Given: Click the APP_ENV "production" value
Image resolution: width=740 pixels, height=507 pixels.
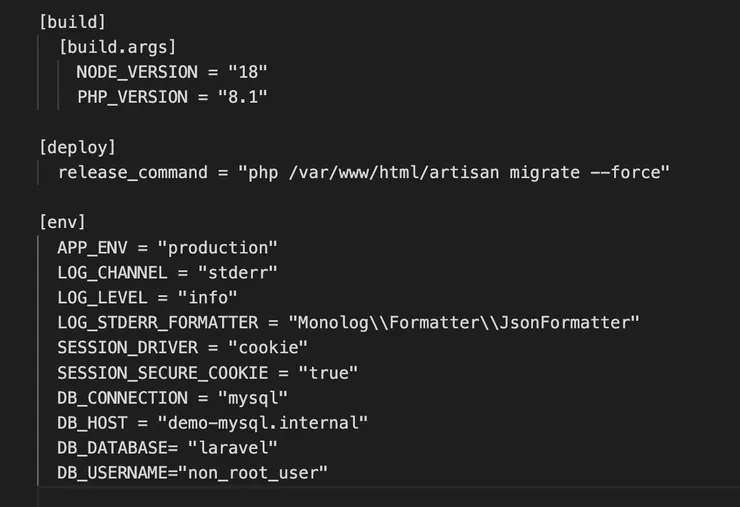Looking at the screenshot, I should pyautogui.click(x=216, y=248).
